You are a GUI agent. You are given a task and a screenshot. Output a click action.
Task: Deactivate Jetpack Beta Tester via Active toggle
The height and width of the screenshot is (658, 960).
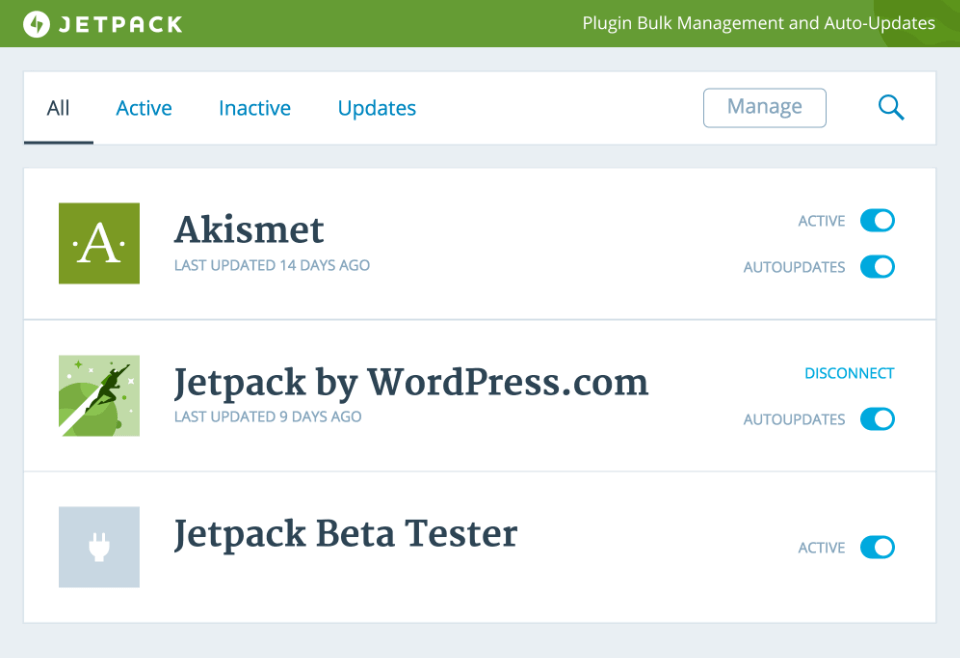(x=877, y=547)
